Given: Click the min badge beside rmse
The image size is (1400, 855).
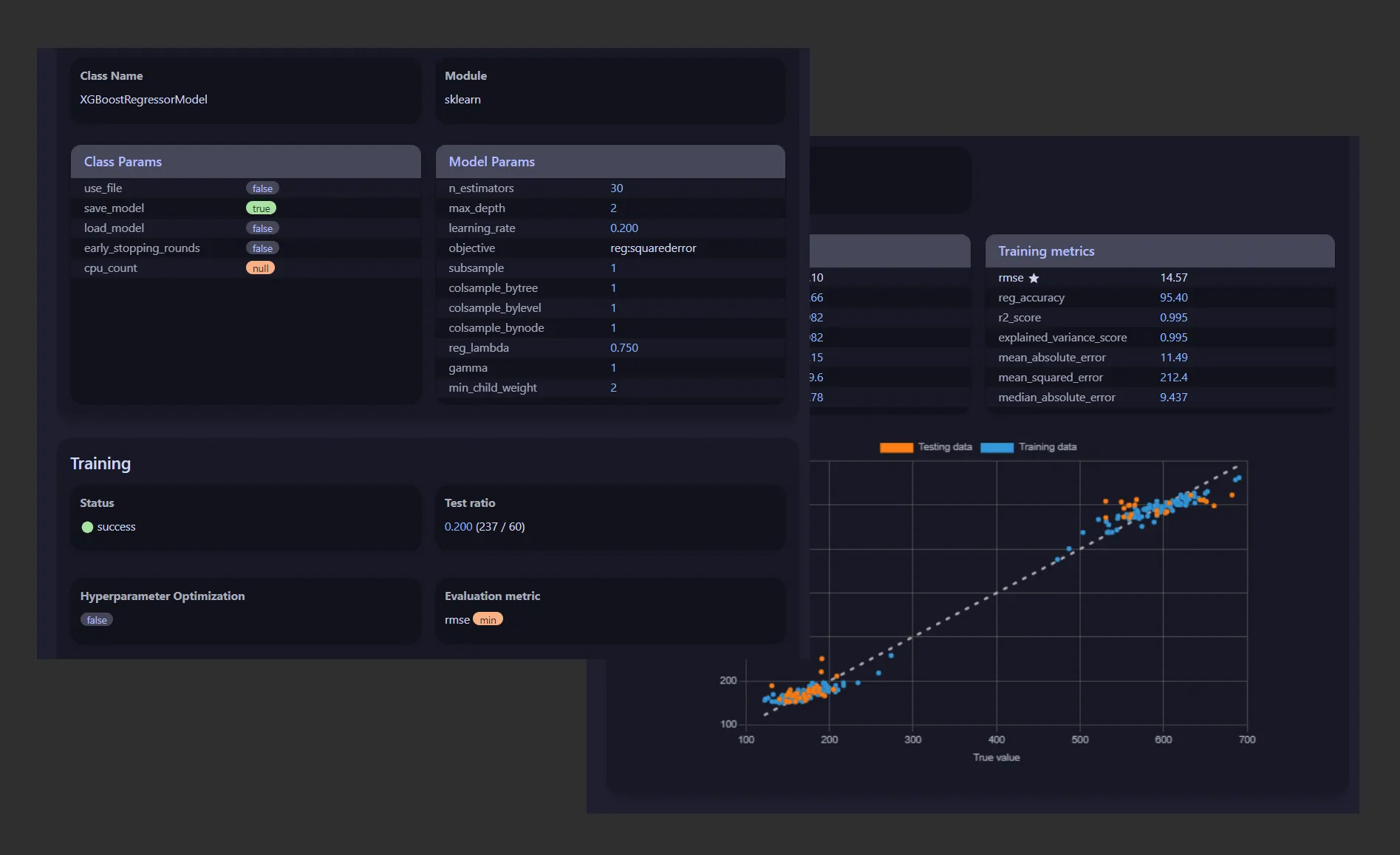Looking at the screenshot, I should pos(488,619).
